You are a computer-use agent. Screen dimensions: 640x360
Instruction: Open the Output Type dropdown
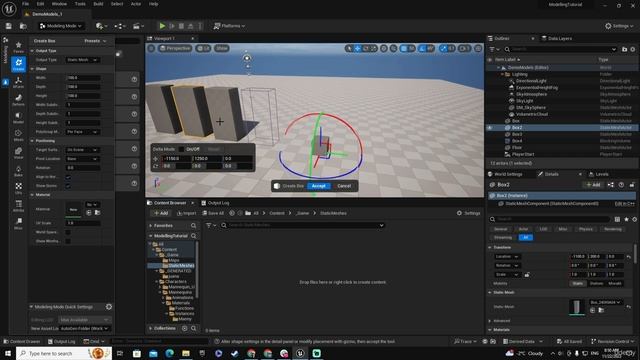pyautogui.click(x=82, y=60)
